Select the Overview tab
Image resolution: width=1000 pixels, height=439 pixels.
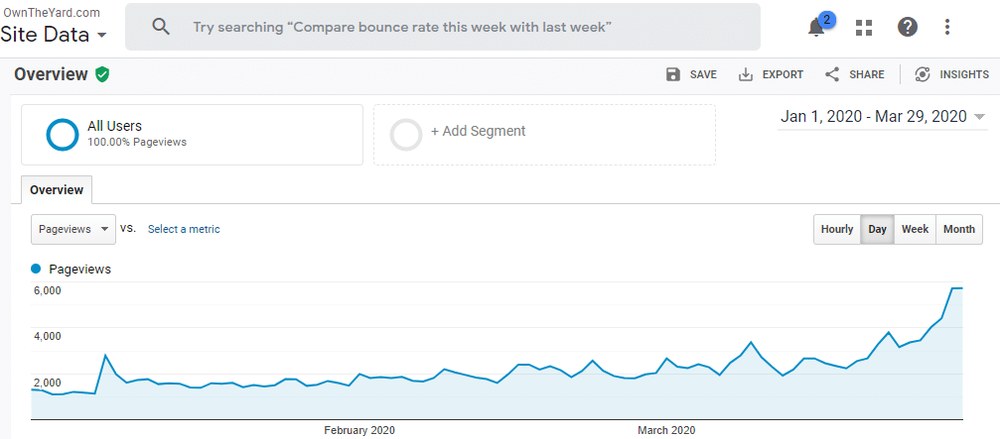point(57,190)
